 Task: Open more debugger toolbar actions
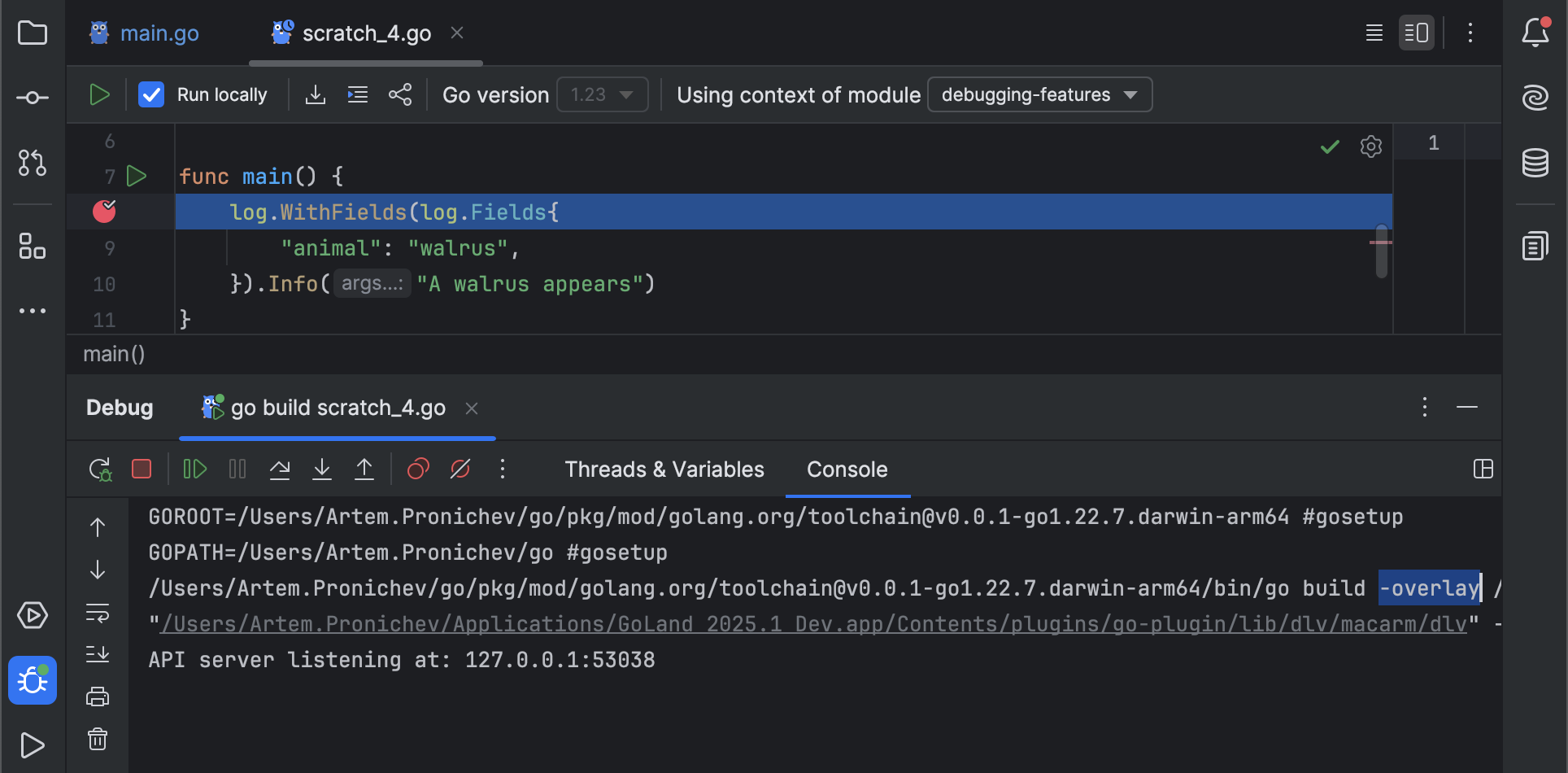pyautogui.click(x=503, y=469)
